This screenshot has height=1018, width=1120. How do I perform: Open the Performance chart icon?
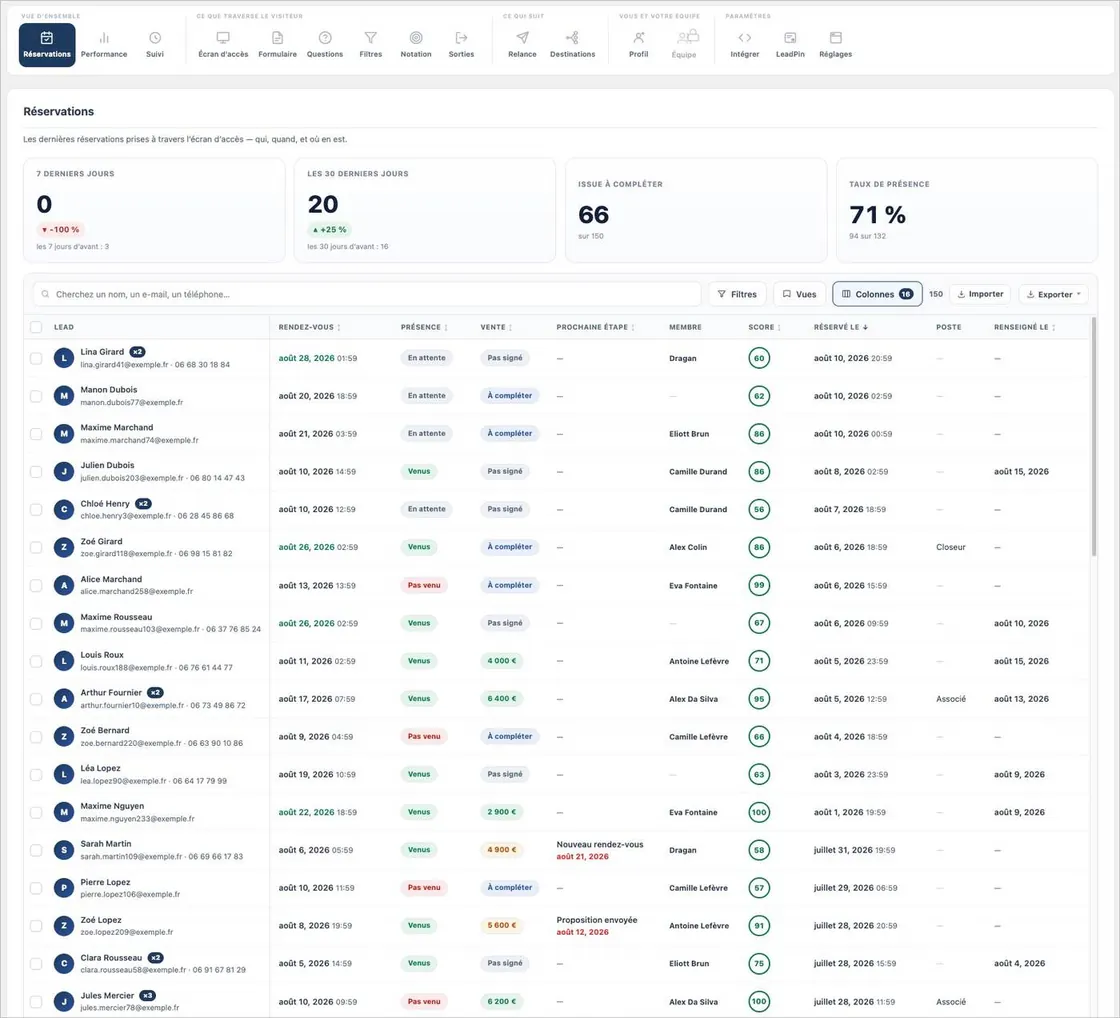click(104, 38)
